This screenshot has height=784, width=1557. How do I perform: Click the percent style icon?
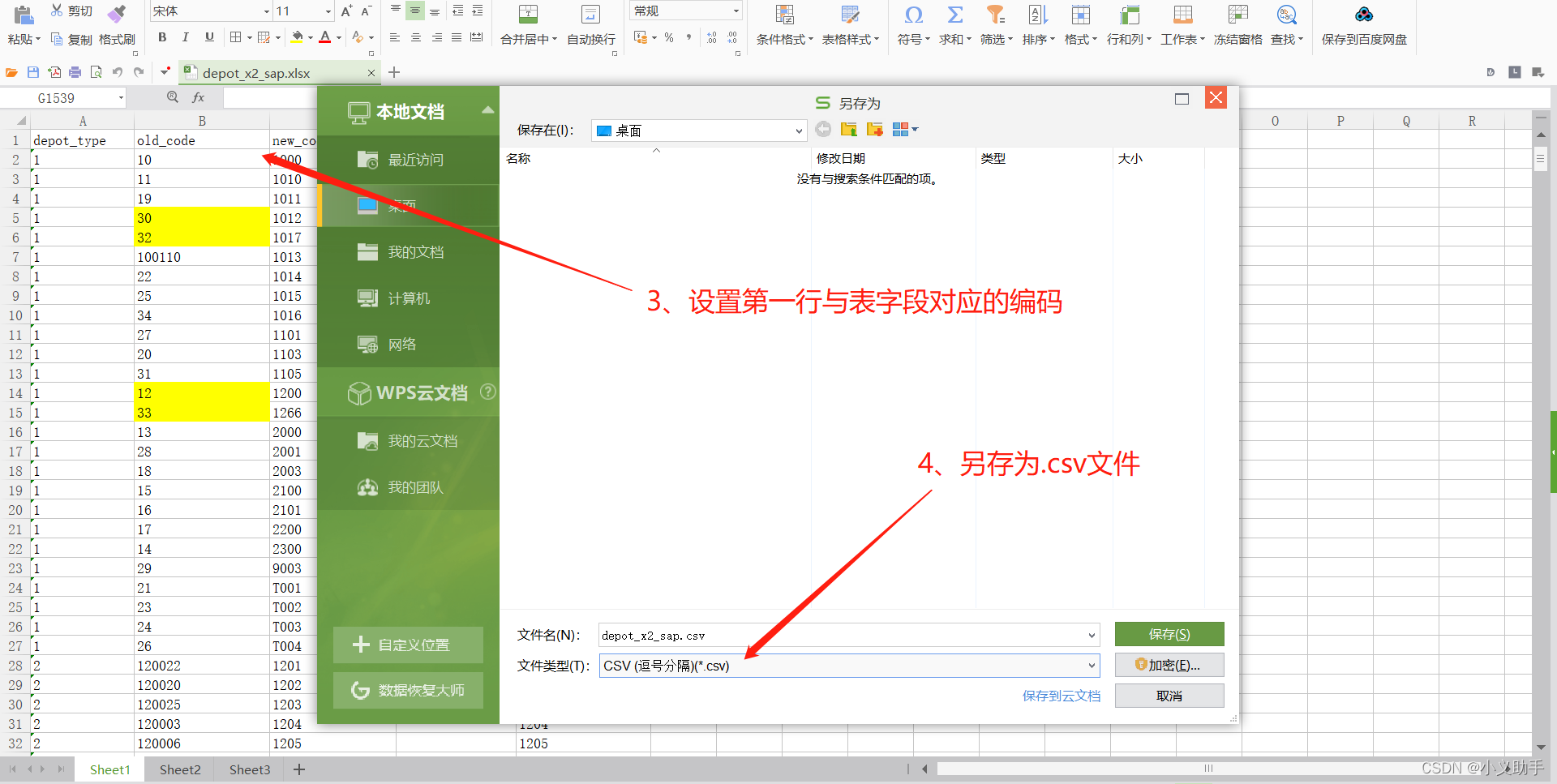669,37
